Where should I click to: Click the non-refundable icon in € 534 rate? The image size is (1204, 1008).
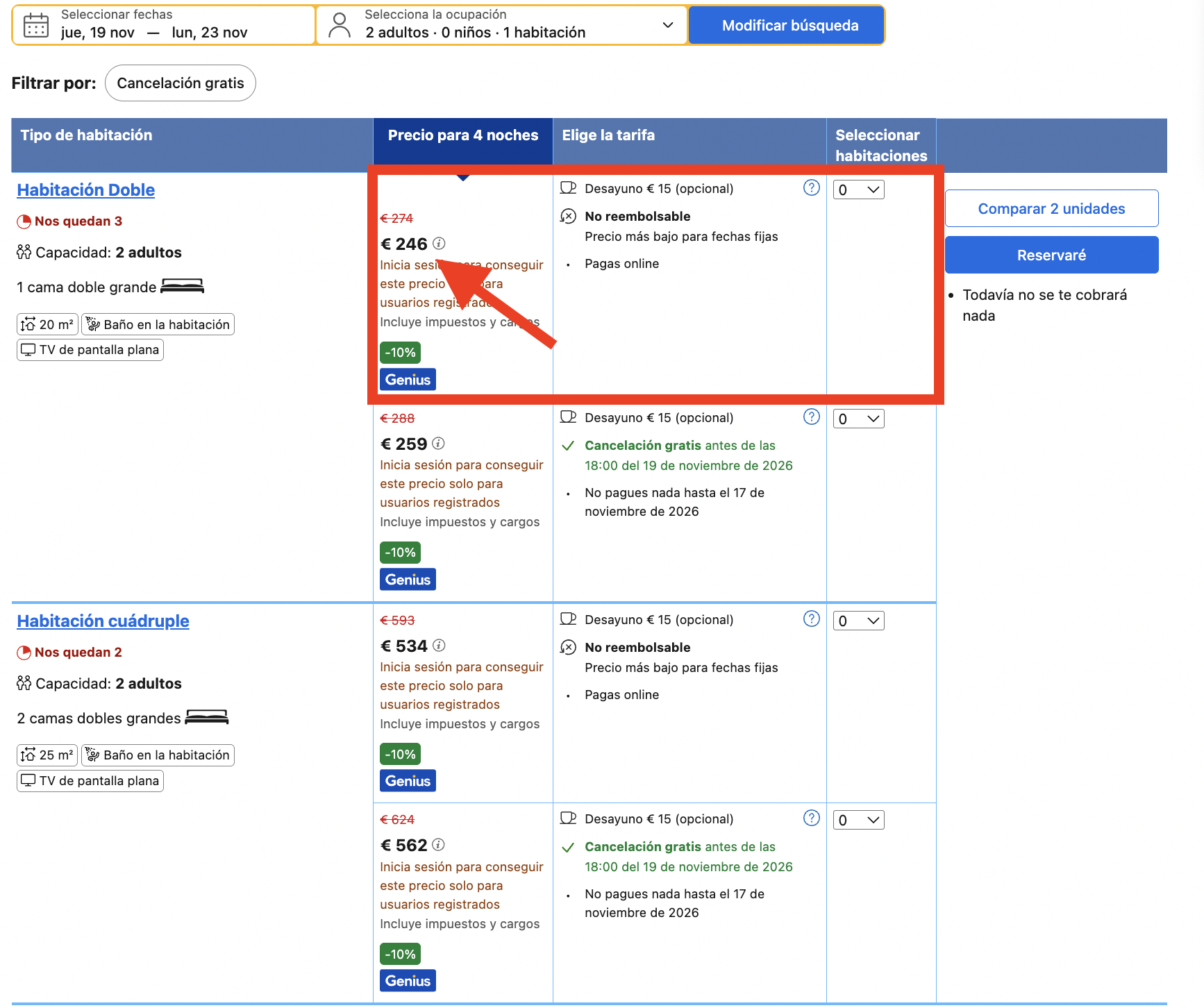568,647
